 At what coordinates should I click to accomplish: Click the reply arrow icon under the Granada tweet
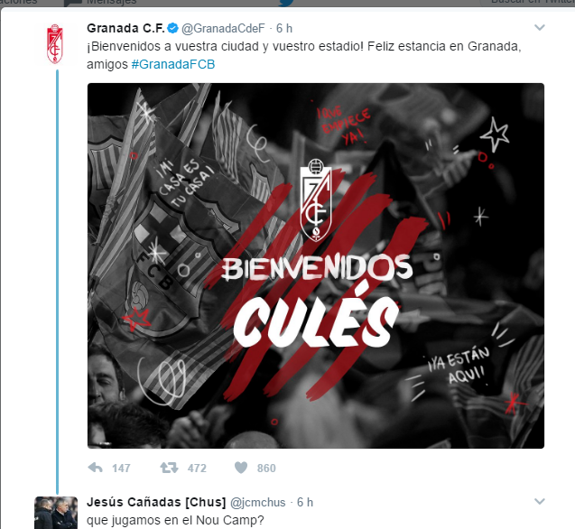(x=96, y=468)
